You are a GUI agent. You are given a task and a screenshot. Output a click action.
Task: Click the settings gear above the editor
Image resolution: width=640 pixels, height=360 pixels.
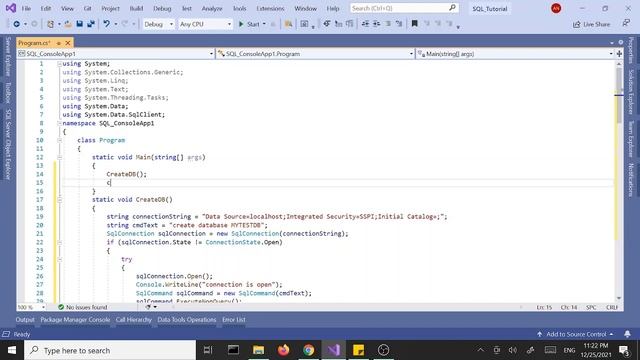621,42
